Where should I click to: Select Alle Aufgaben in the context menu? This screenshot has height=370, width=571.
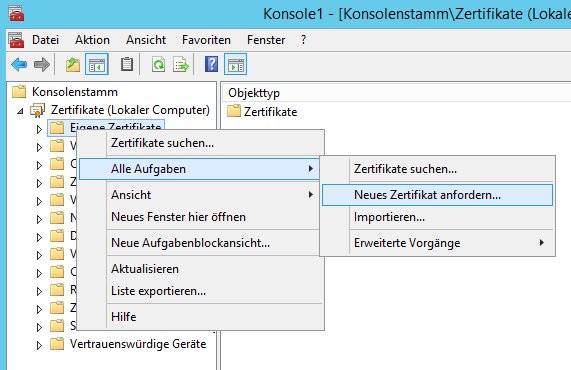[x=200, y=169]
